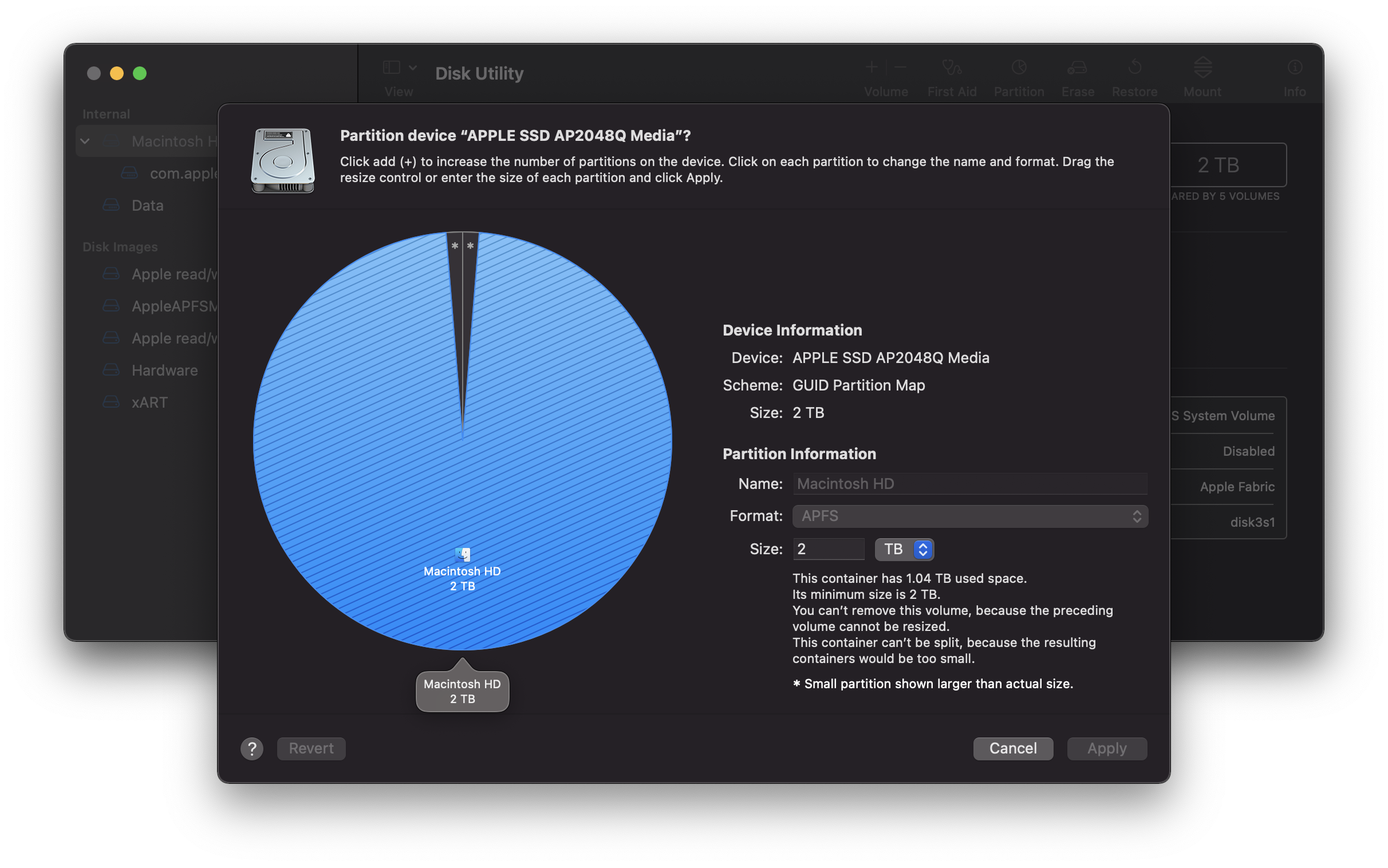This screenshot has height=868, width=1388.
Task: Click into the partition Size field
Action: [x=828, y=550]
